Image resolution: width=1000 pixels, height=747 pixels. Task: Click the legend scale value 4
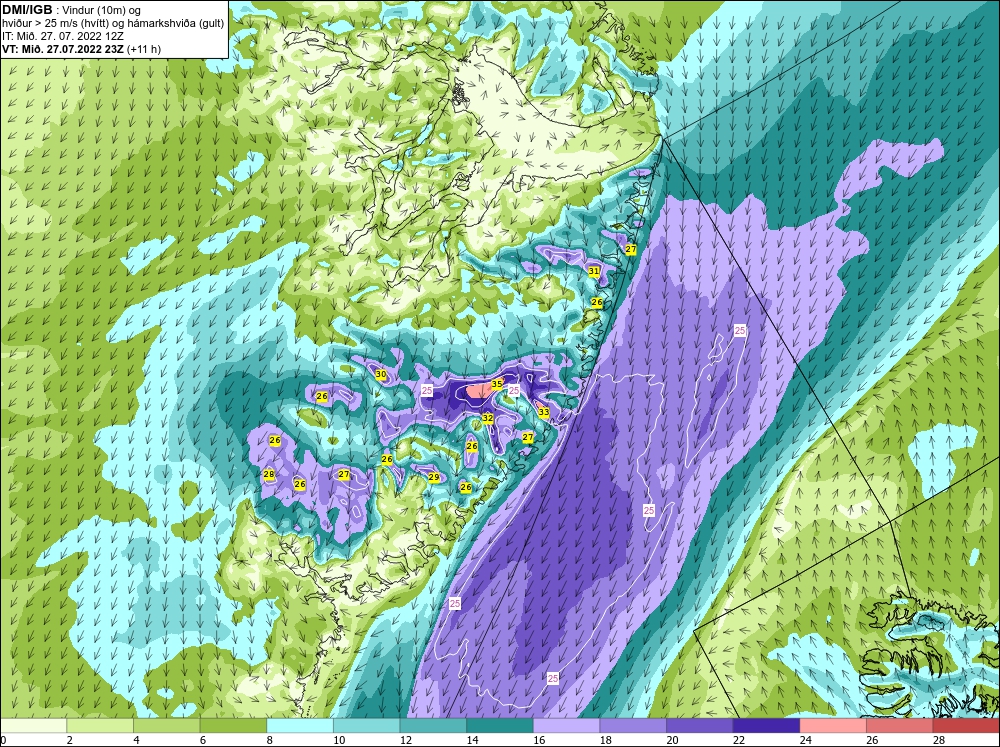pyautogui.click(x=136, y=740)
